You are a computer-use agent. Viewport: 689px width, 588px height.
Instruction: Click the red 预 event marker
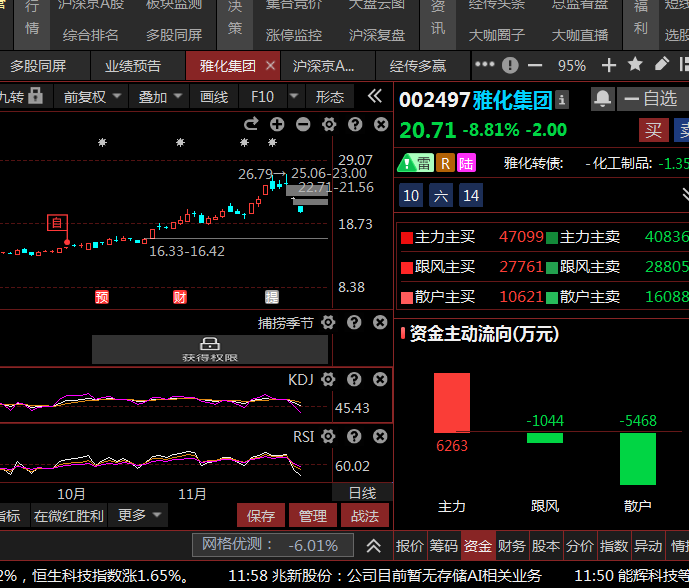[102, 297]
